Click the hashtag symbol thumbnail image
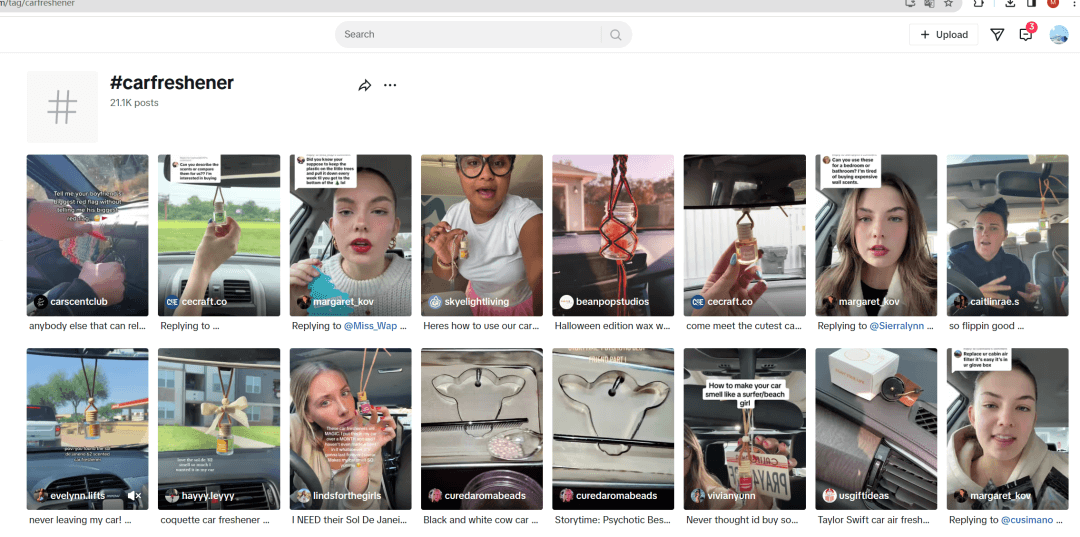The image size is (1080, 537). (62, 106)
